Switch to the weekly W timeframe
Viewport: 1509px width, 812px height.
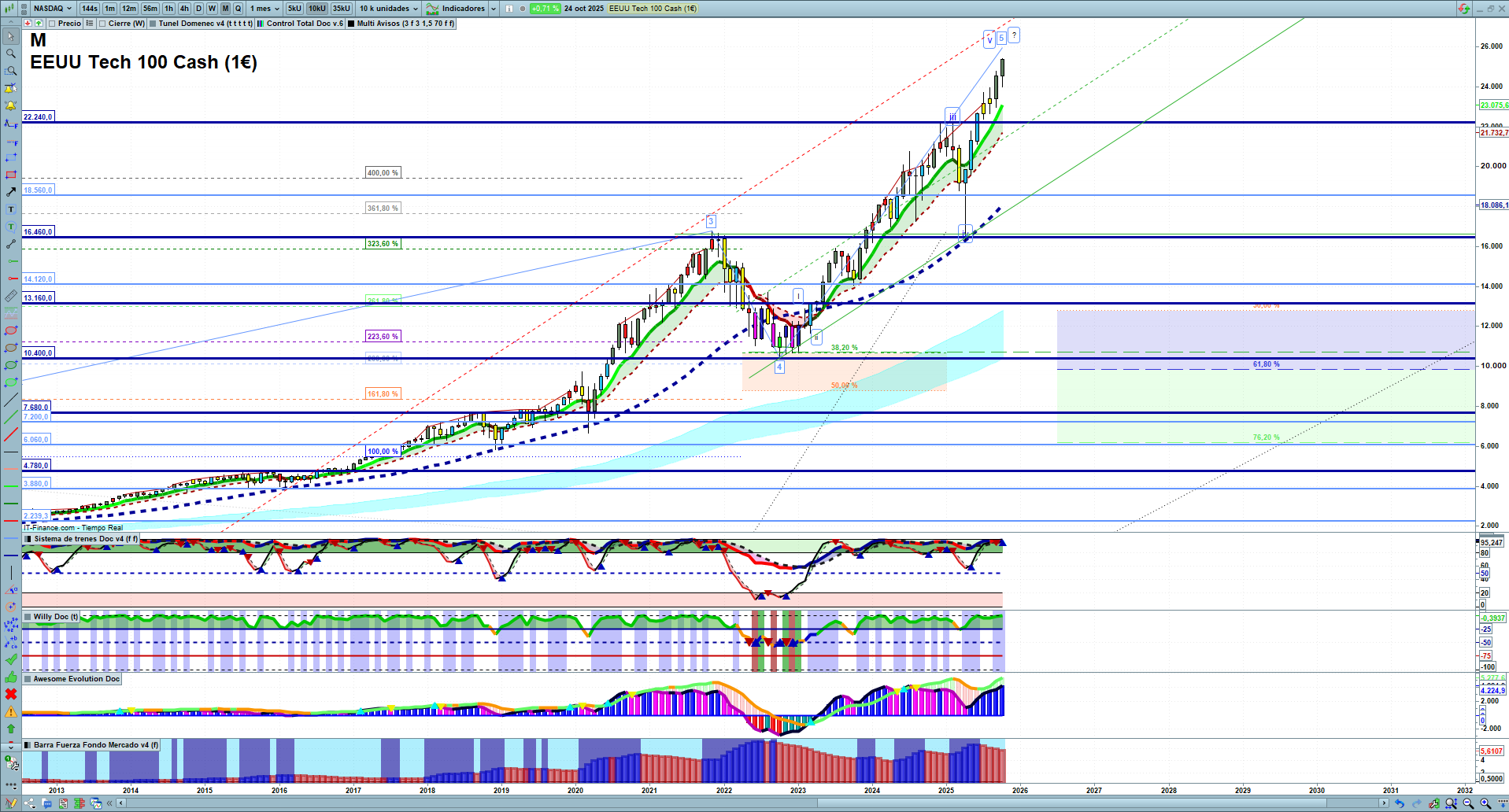click(x=212, y=9)
